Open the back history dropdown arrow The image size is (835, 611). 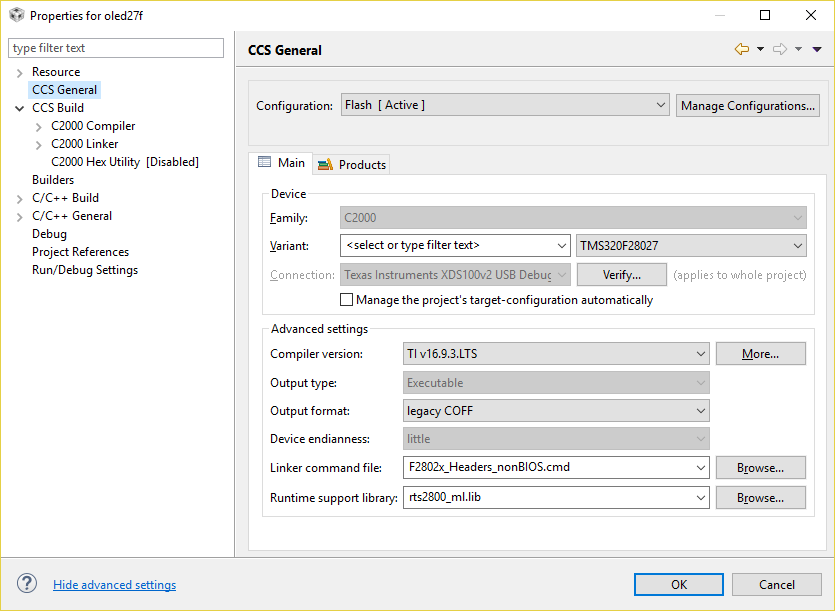pyautogui.click(x=760, y=49)
